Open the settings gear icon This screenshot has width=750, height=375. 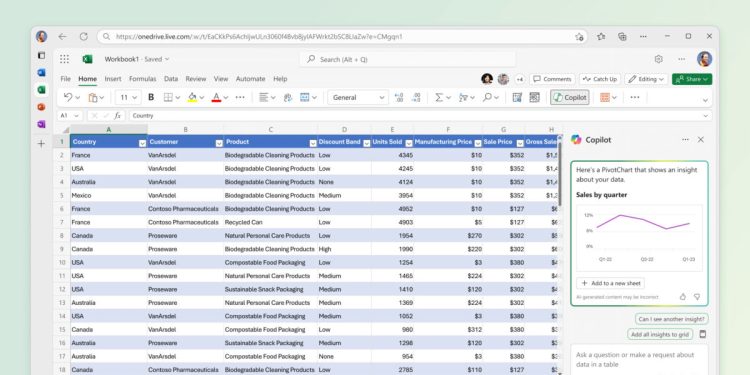[x=659, y=59]
